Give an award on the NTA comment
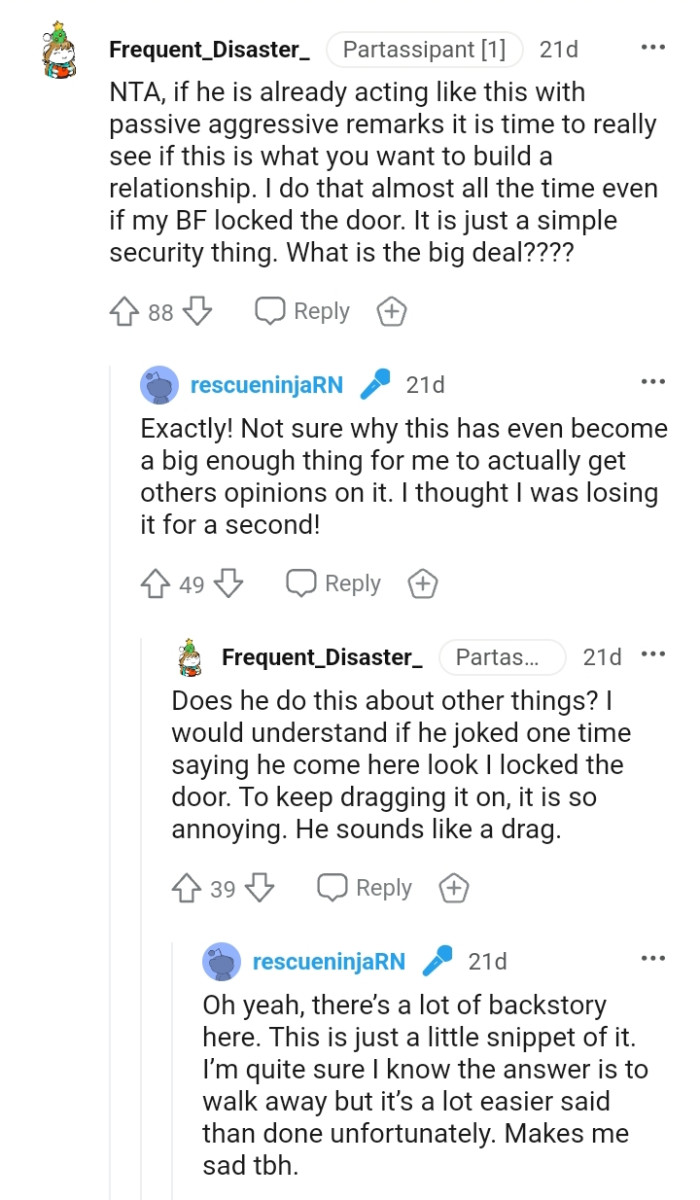700x1200 pixels. click(391, 311)
